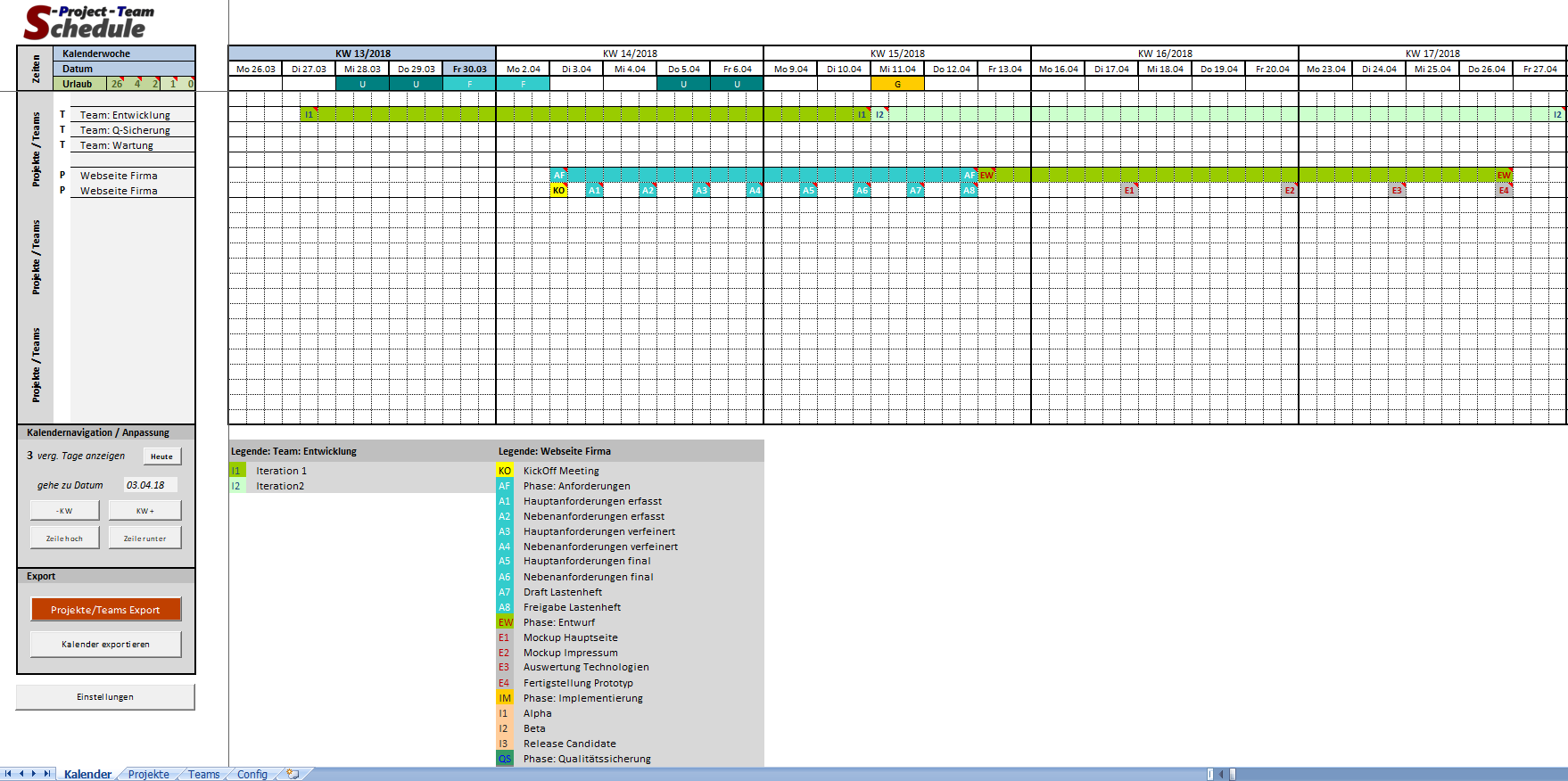1568x781 pixels.
Task: Select the E4 marker in timeline
Action: pyautogui.click(x=1504, y=190)
